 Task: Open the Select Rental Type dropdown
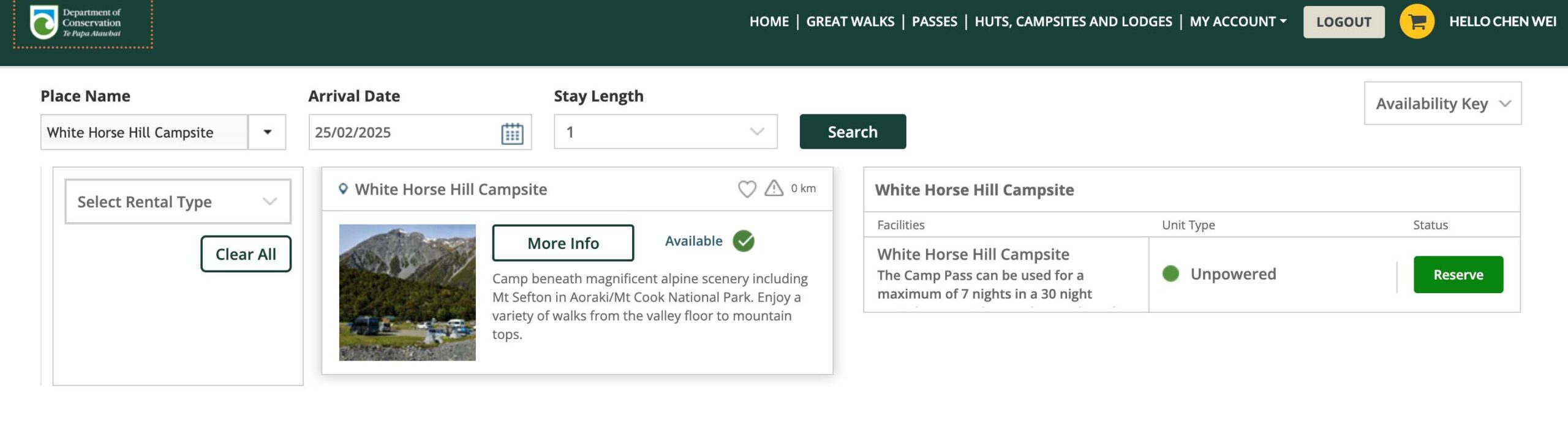(x=178, y=201)
